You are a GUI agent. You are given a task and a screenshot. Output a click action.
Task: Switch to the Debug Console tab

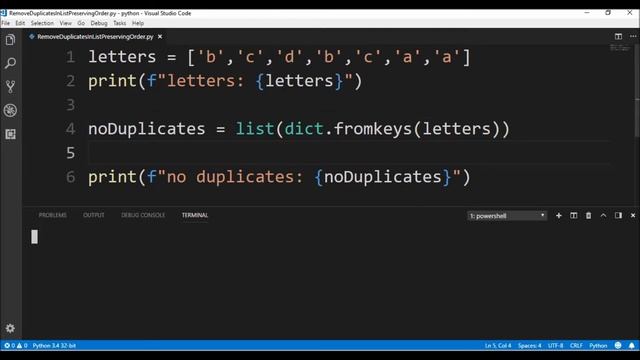point(143,215)
